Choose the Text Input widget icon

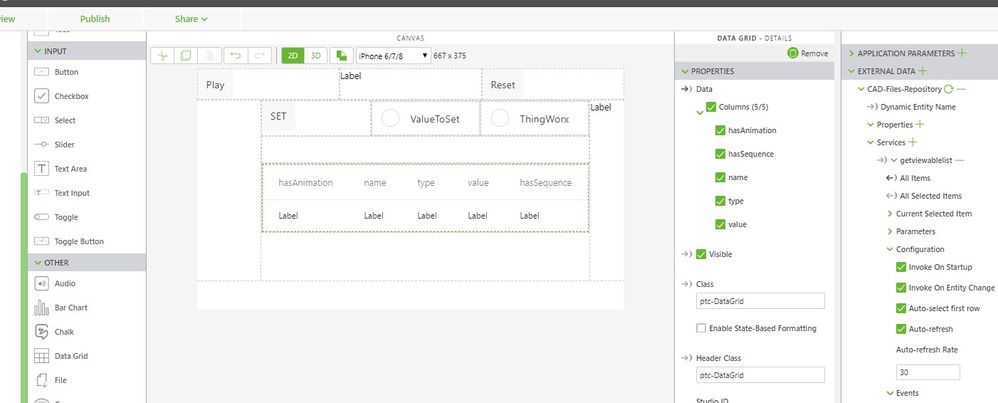coord(41,192)
